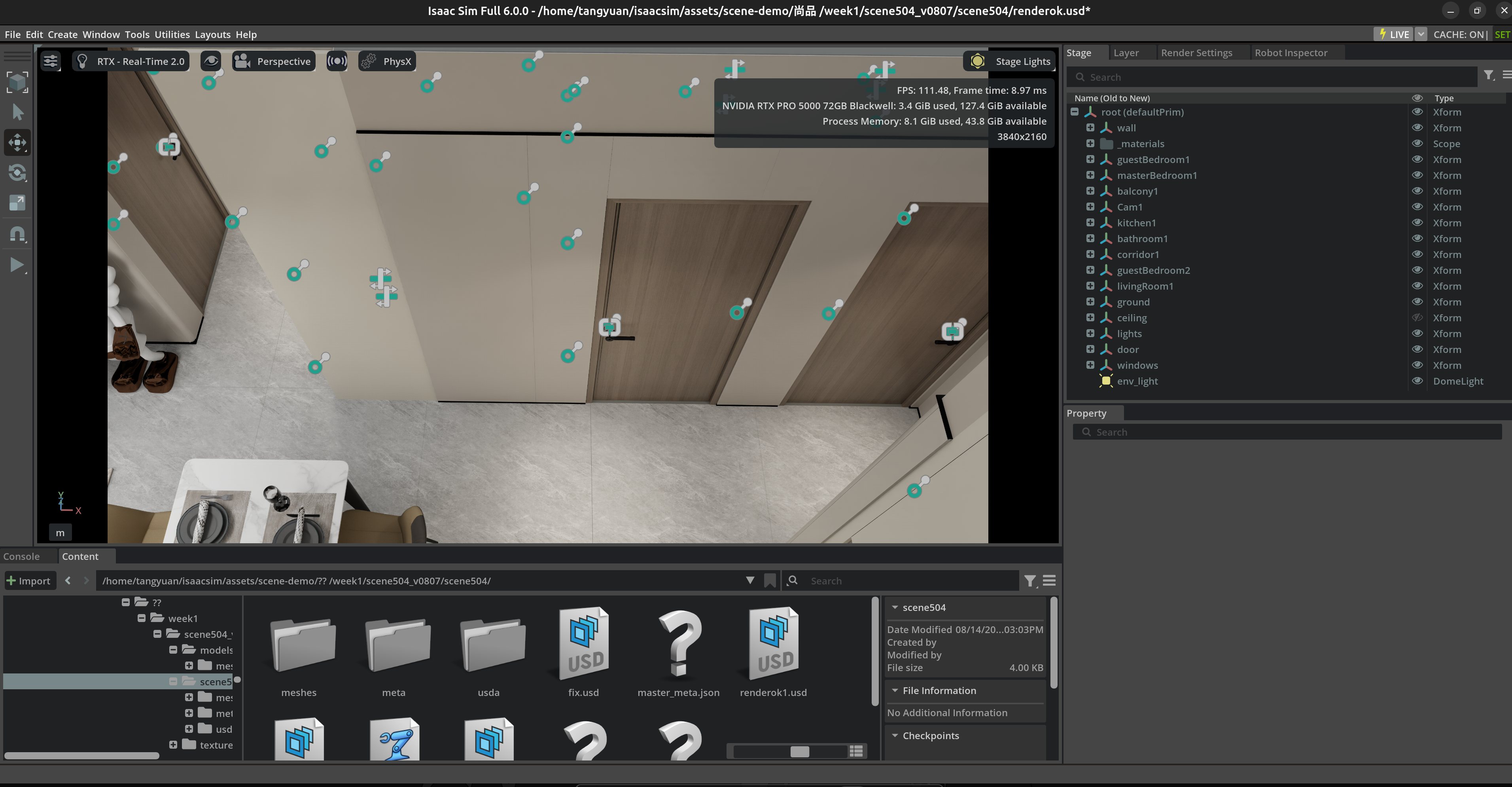This screenshot has height=787, width=1512.
Task: Hide the kitchen1 prim with eye icon
Action: tap(1417, 223)
